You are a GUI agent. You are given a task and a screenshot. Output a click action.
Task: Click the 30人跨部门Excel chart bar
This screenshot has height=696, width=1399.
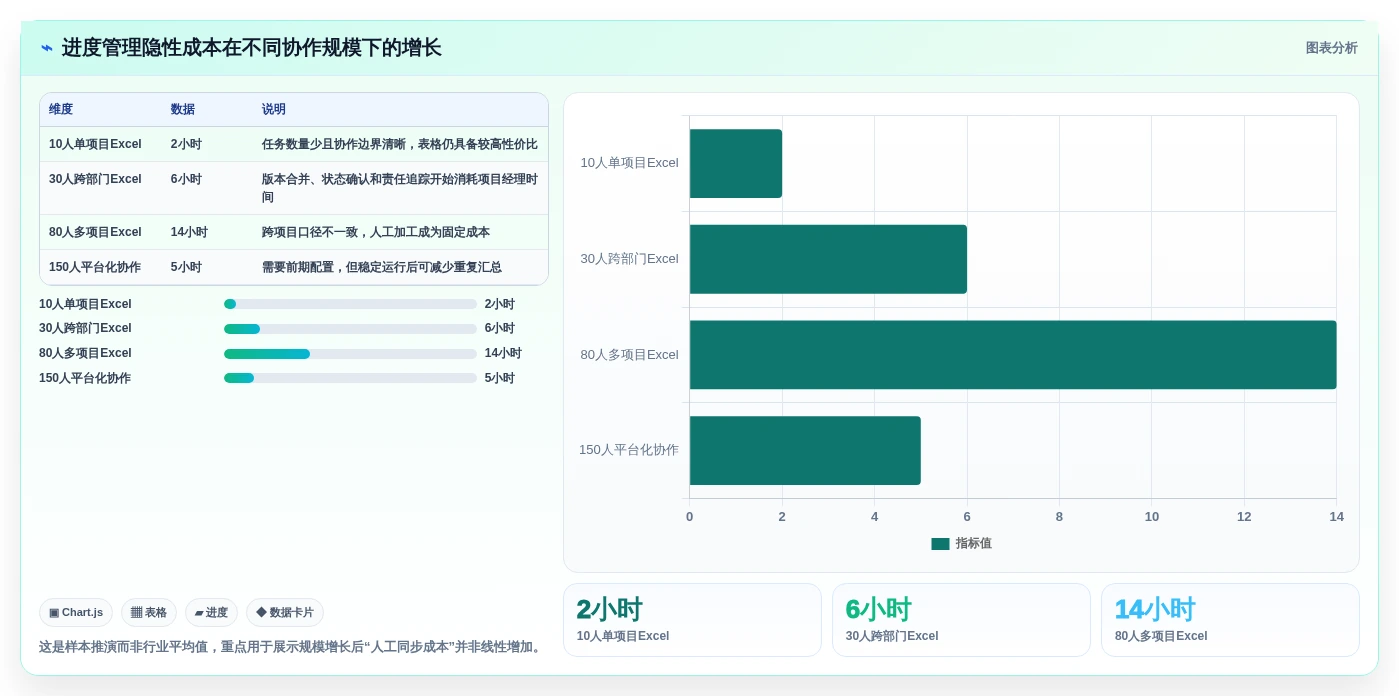[828, 259]
